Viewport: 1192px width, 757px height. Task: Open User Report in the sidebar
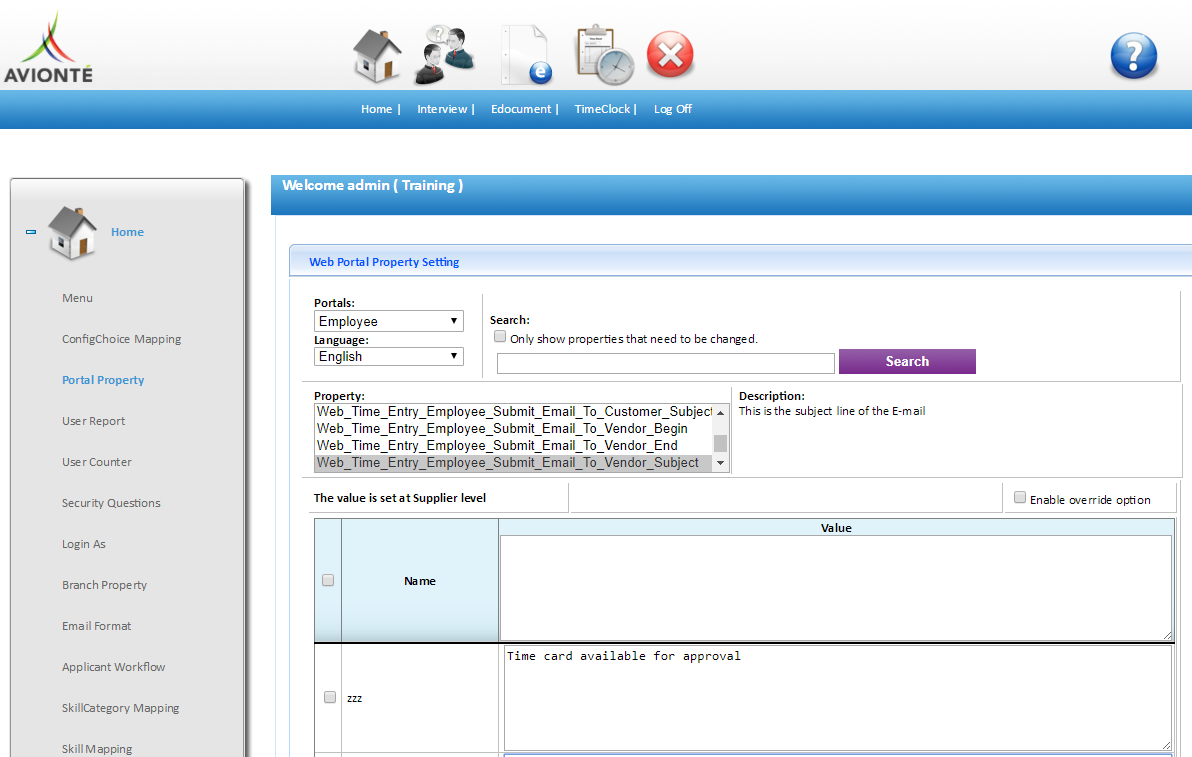point(94,421)
